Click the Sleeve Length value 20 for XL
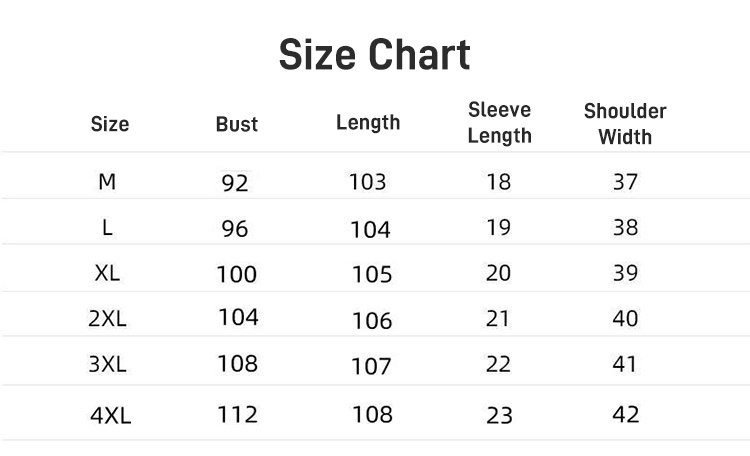 pyautogui.click(x=498, y=273)
